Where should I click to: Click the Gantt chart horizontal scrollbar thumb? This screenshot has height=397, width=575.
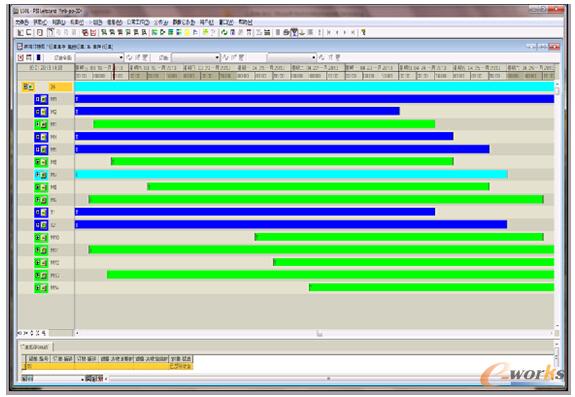pos(319,333)
